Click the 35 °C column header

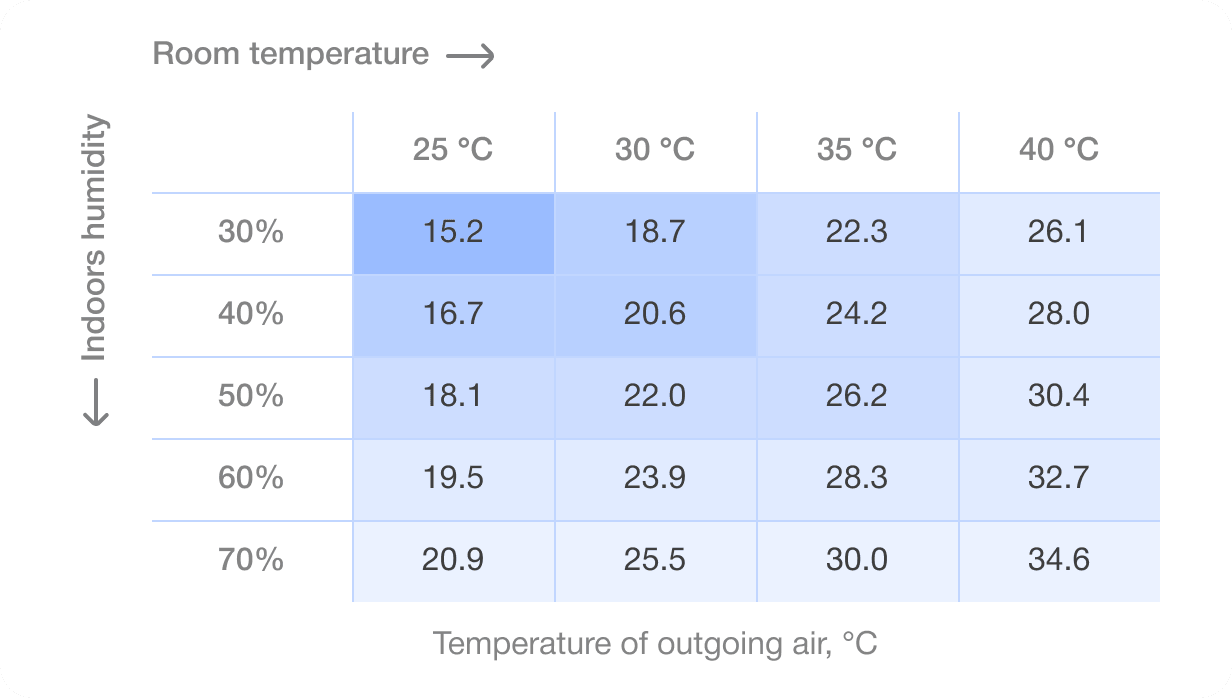[x=857, y=150]
